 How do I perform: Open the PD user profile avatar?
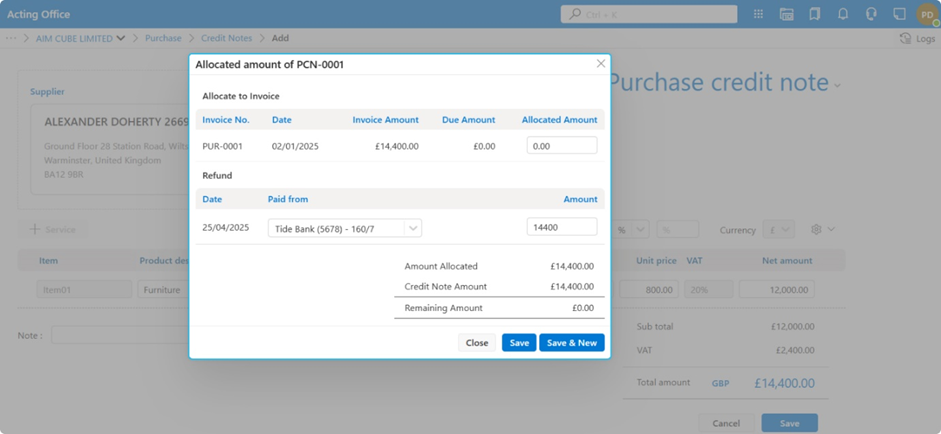click(926, 14)
